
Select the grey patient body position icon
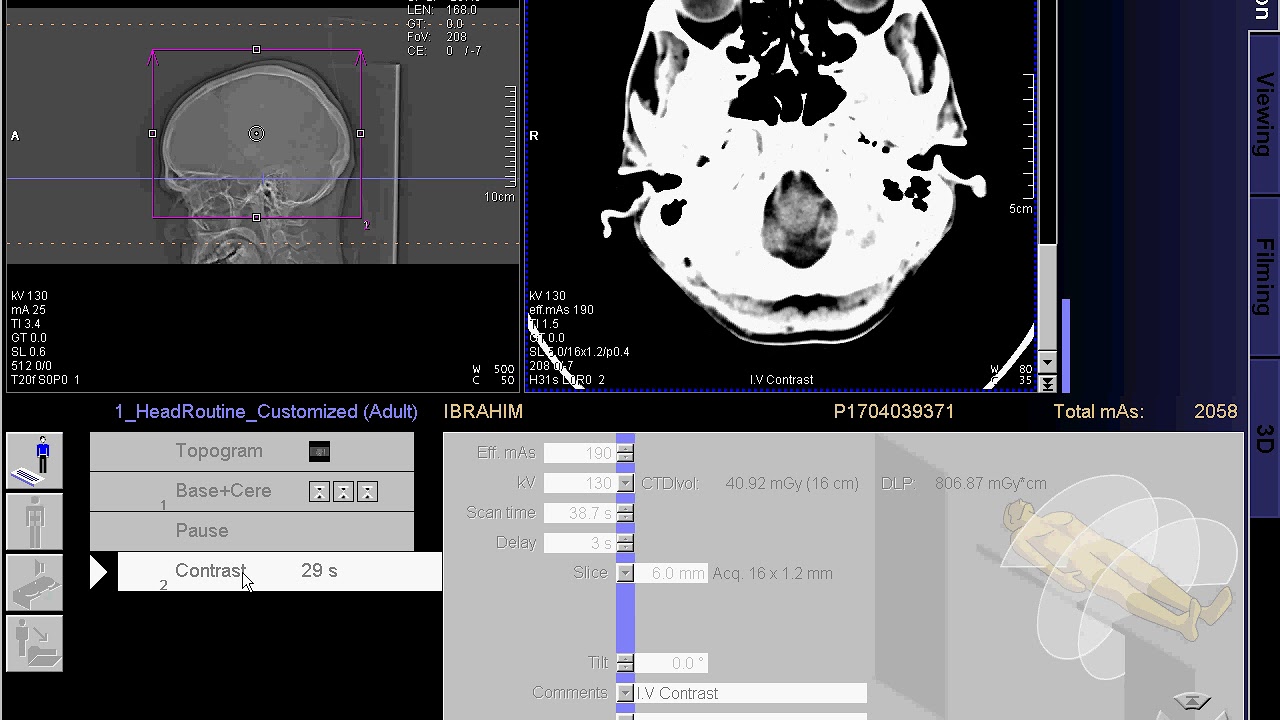pos(35,521)
